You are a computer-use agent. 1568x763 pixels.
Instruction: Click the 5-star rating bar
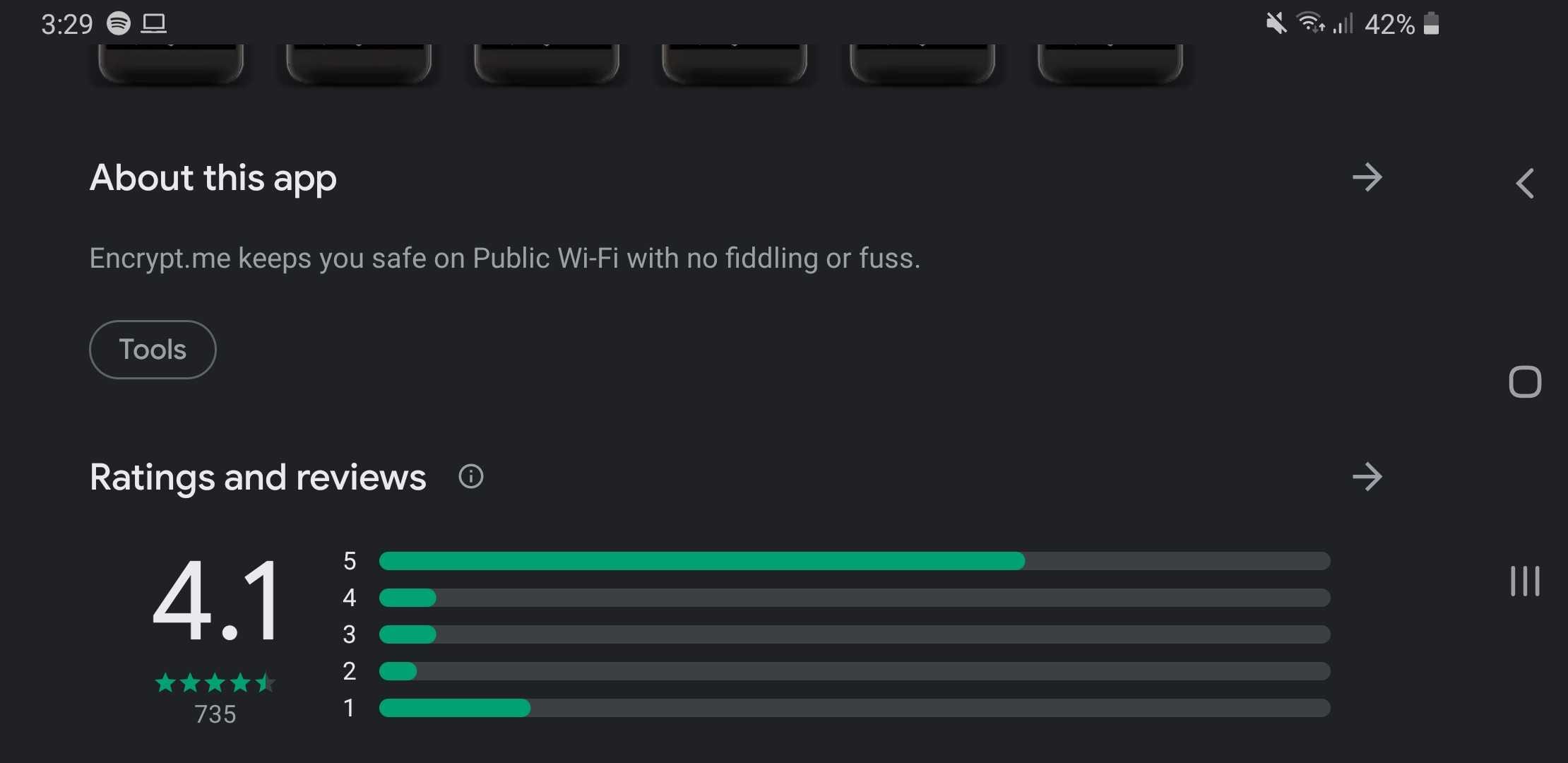pos(855,561)
